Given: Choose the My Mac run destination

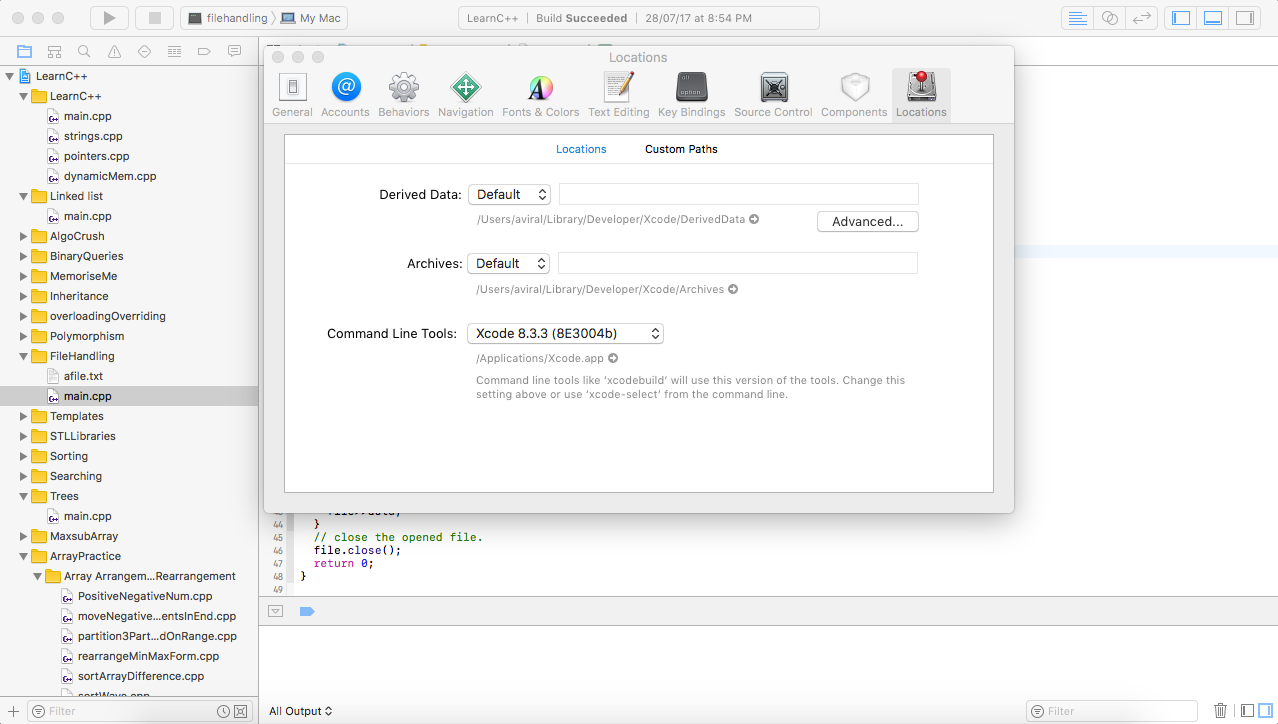Looking at the screenshot, I should 311,18.
